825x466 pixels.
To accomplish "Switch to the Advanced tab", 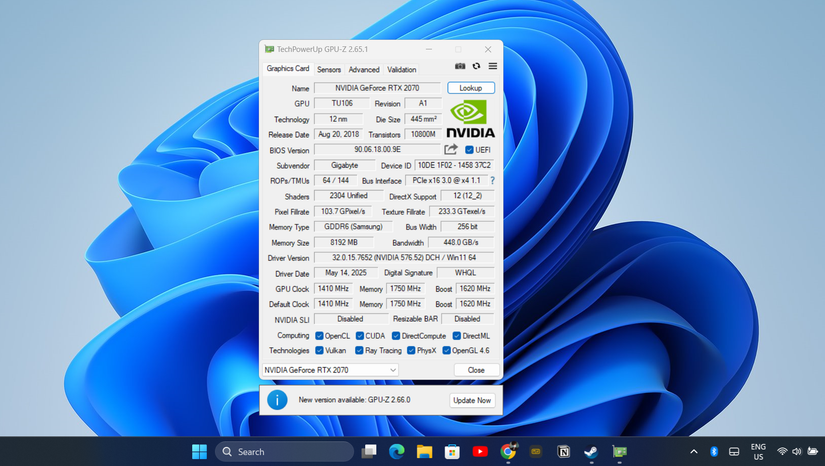I will pyautogui.click(x=364, y=70).
